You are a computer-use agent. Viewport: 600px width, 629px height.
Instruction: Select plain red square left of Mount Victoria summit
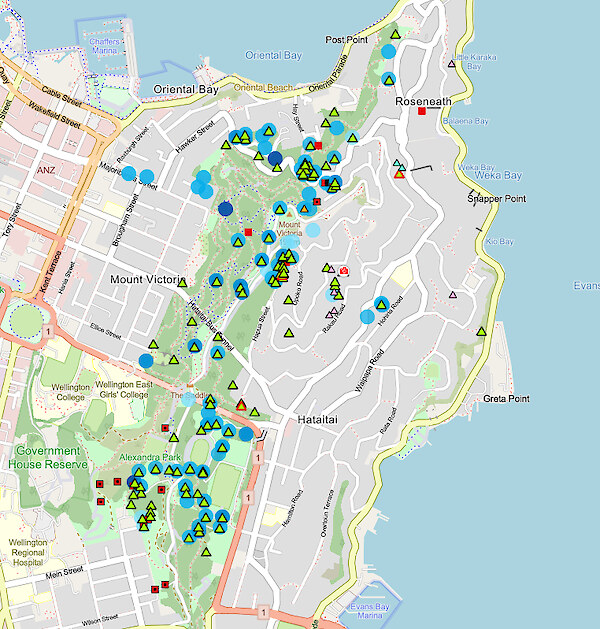[248, 232]
